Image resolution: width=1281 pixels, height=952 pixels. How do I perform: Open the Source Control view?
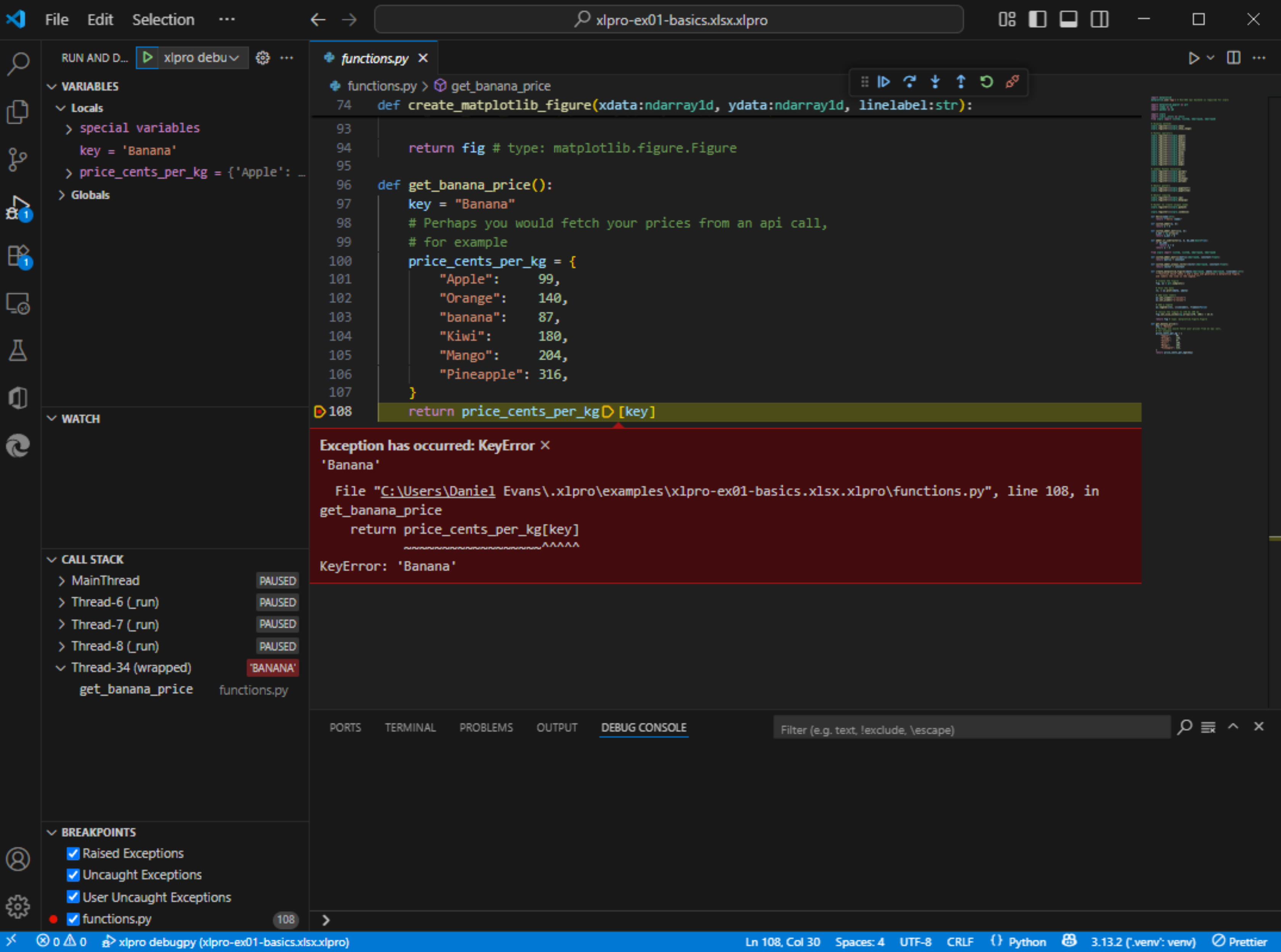[x=18, y=160]
